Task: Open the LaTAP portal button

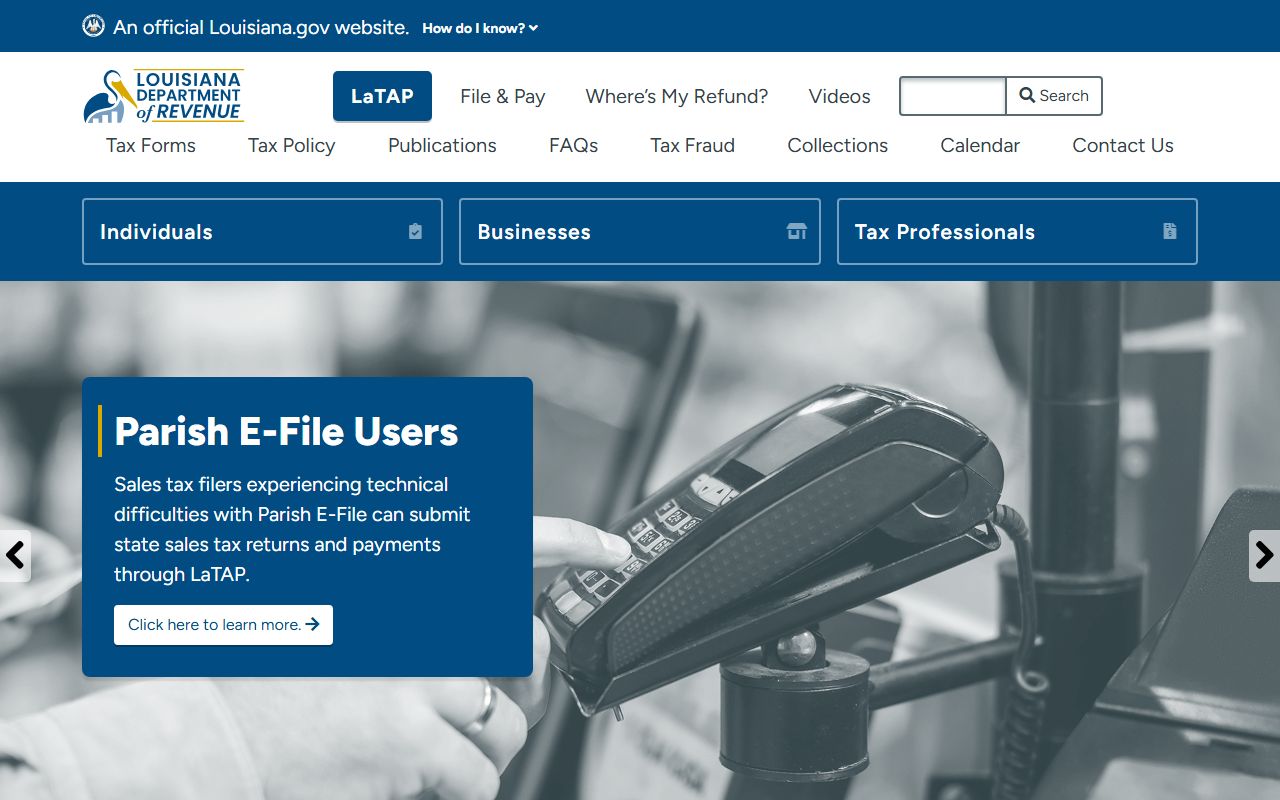Action: [382, 96]
